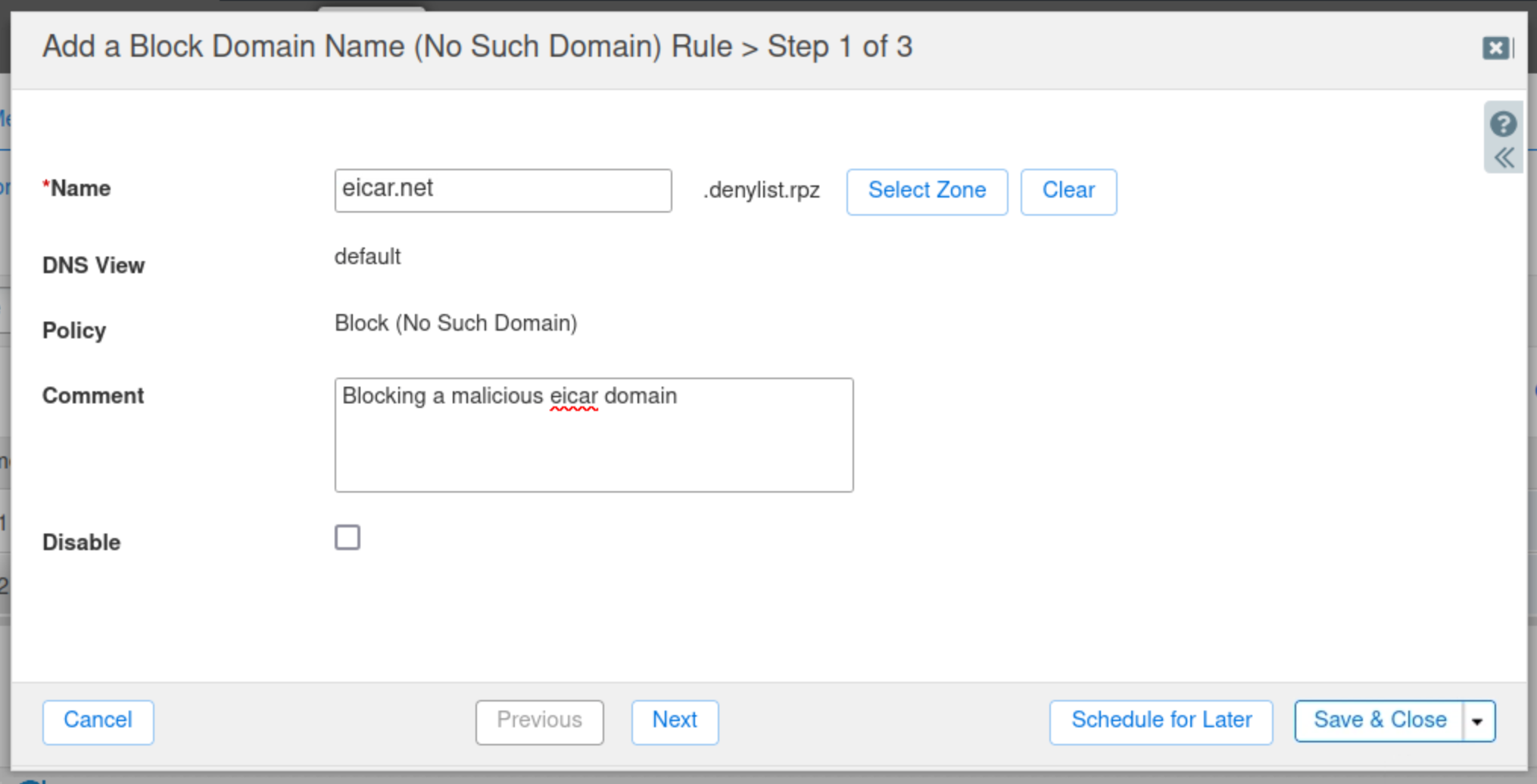Open Schedule for Later

(1160, 721)
